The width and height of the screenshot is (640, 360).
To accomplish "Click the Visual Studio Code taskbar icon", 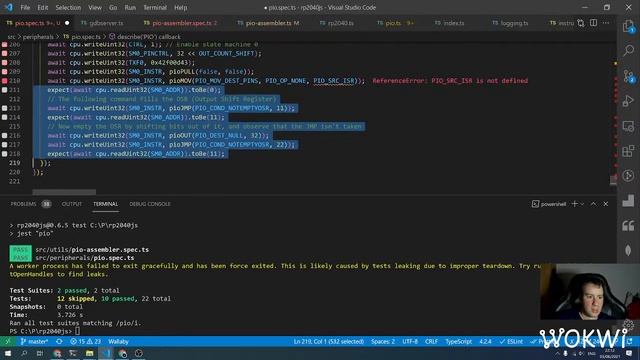I will (106, 353).
